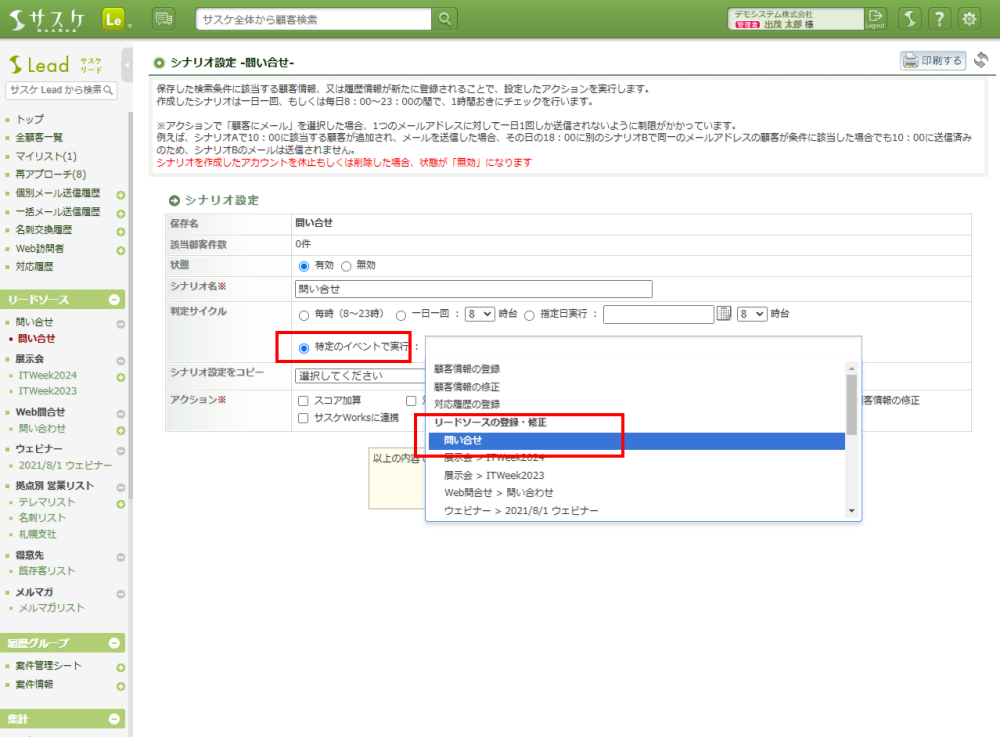Open the 全顧客一覧 sidebar link
1000x737 pixels.
[39, 137]
